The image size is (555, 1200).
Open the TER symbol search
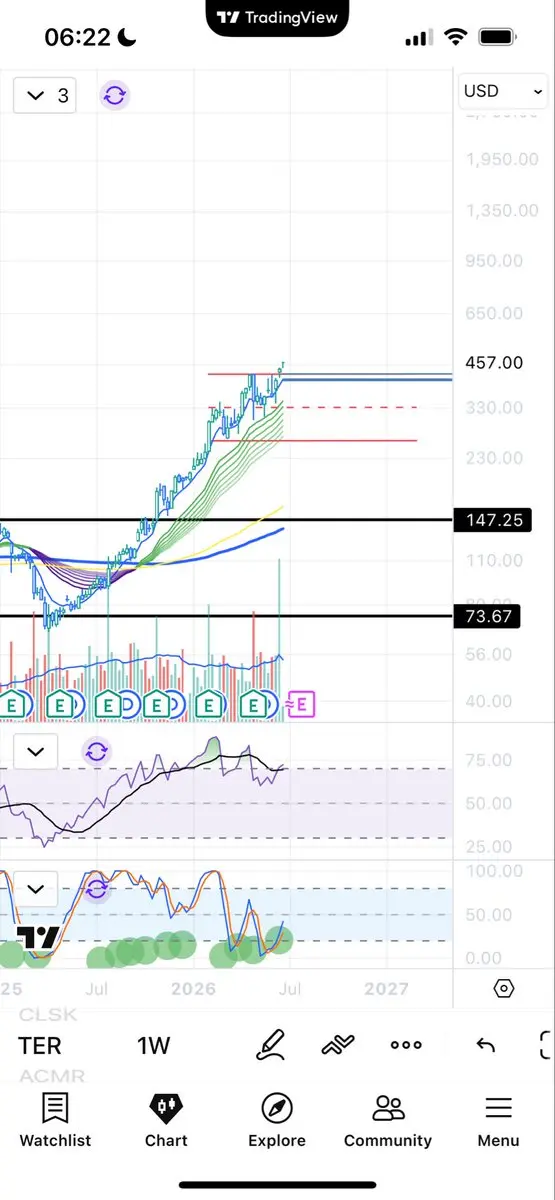(40, 1046)
